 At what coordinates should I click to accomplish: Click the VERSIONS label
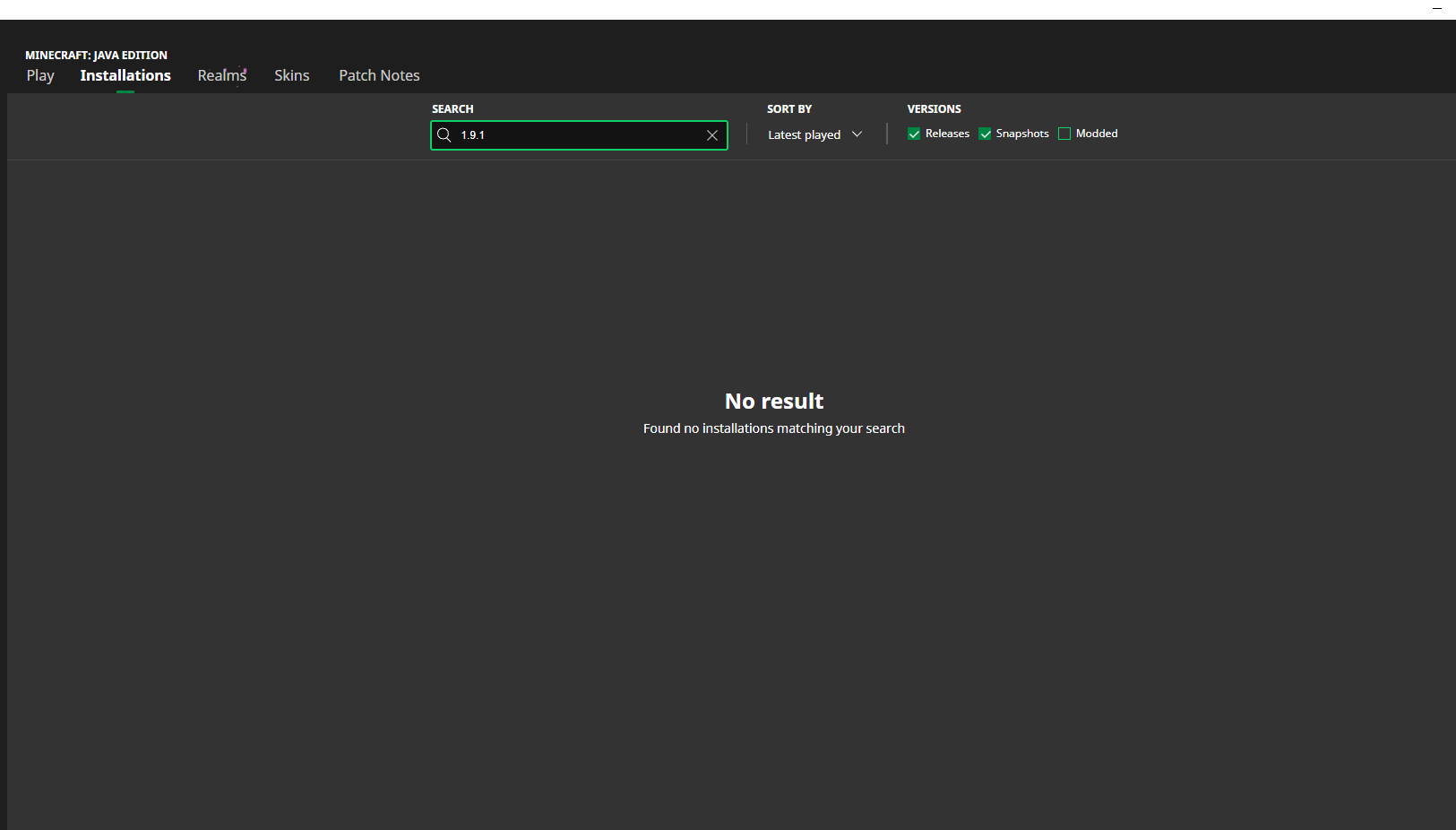click(935, 108)
